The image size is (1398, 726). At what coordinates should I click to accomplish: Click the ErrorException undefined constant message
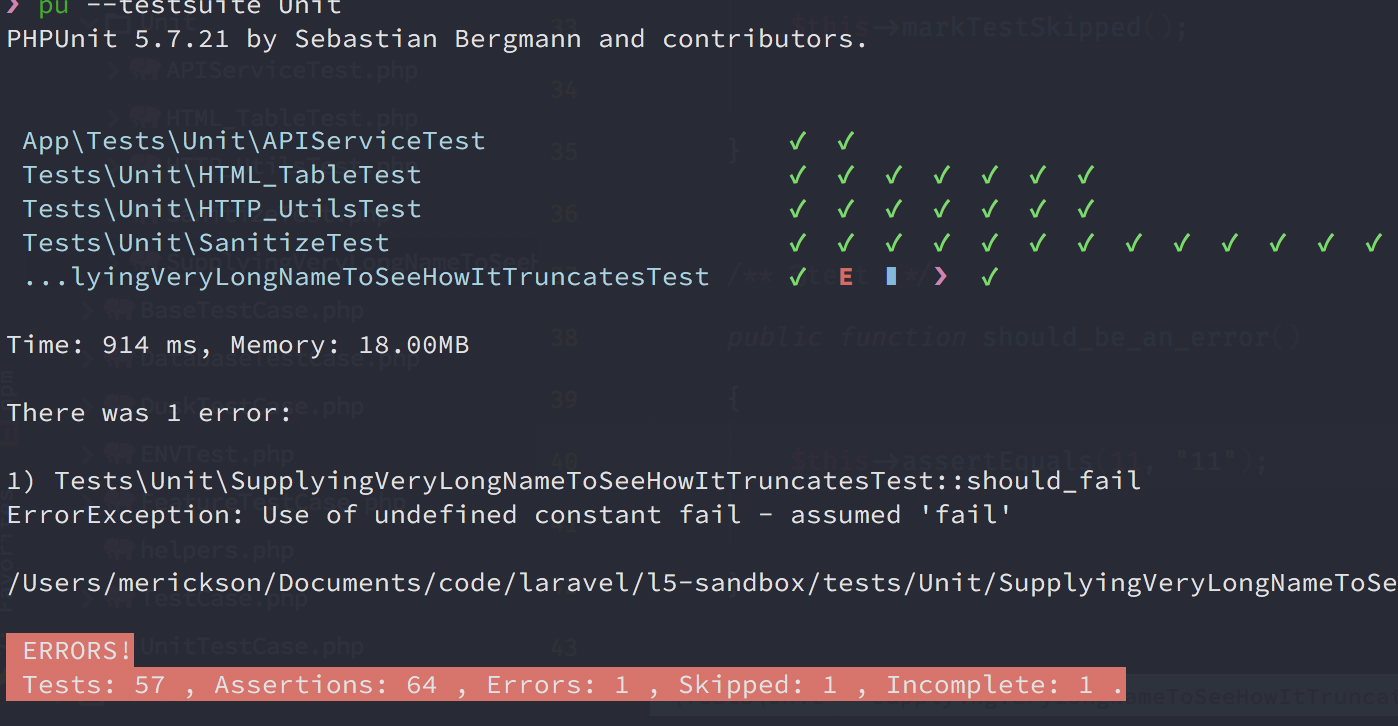(x=510, y=515)
